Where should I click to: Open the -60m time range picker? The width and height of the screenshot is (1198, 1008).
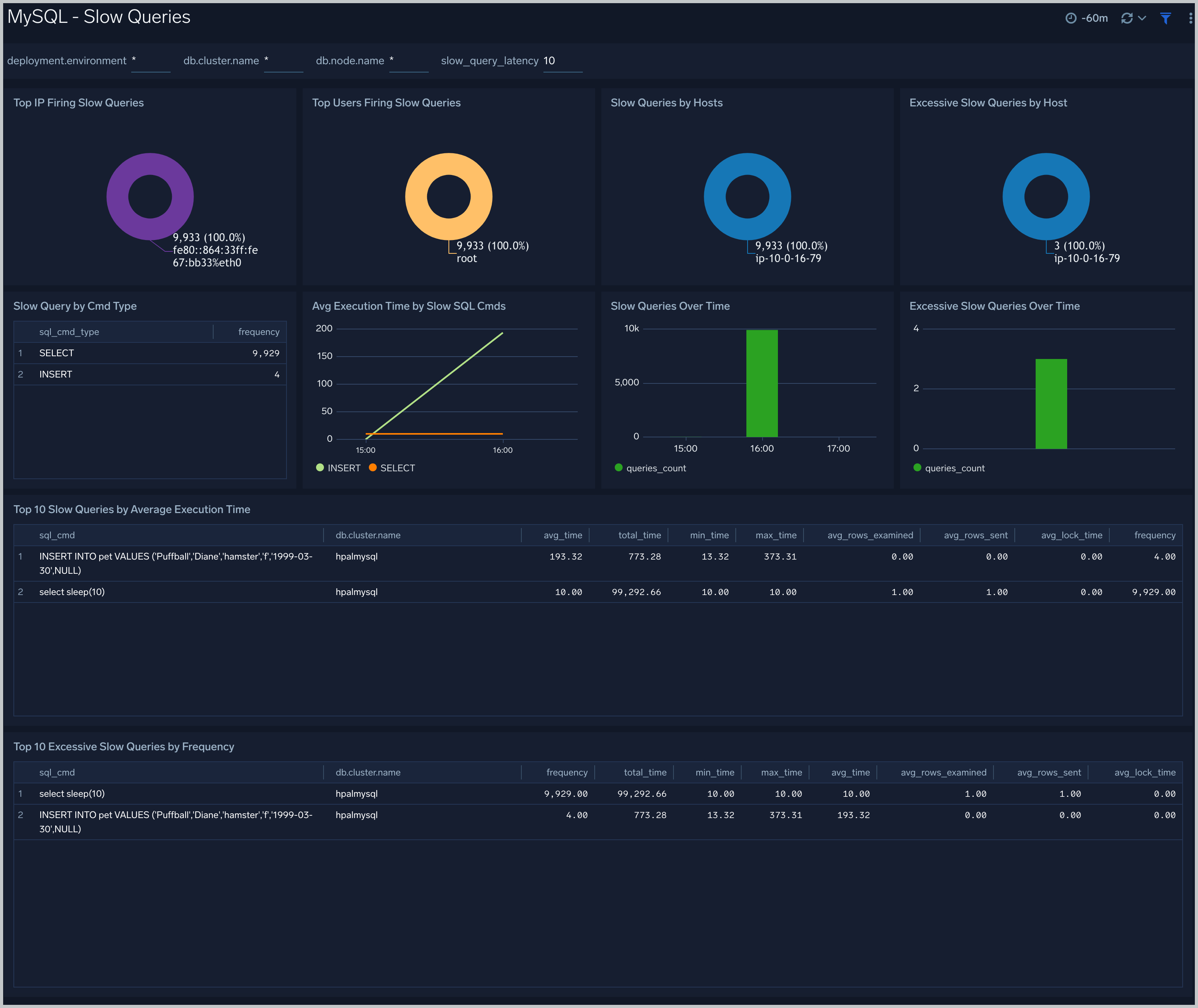[x=1086, y=18]
